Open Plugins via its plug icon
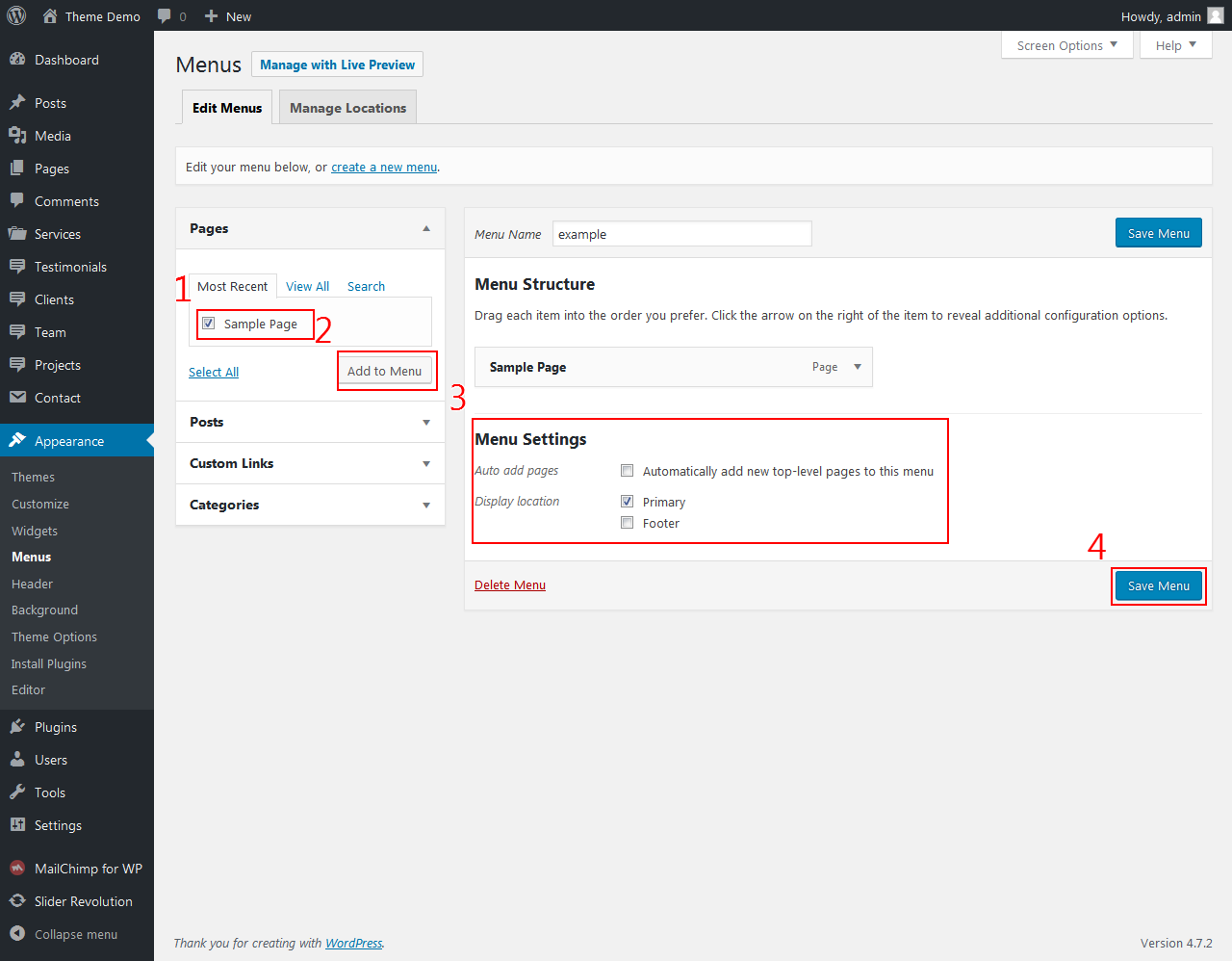This screenshot has height=961, width=1232. click(x=17, y=727)
